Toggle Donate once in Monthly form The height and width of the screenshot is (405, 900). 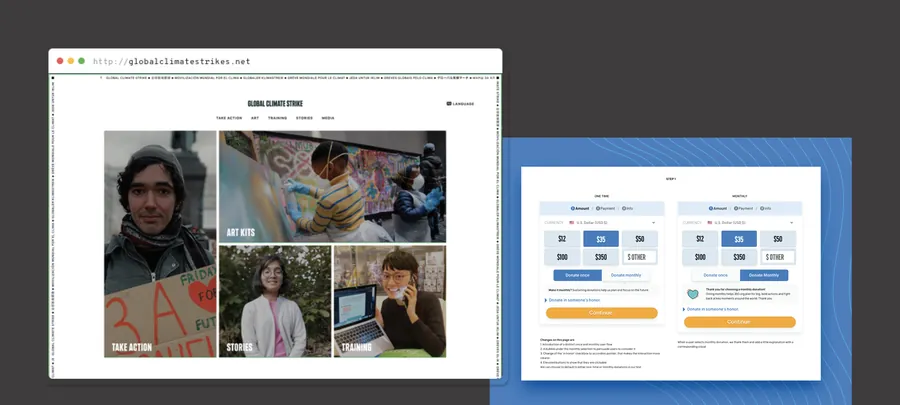[716, 275]
